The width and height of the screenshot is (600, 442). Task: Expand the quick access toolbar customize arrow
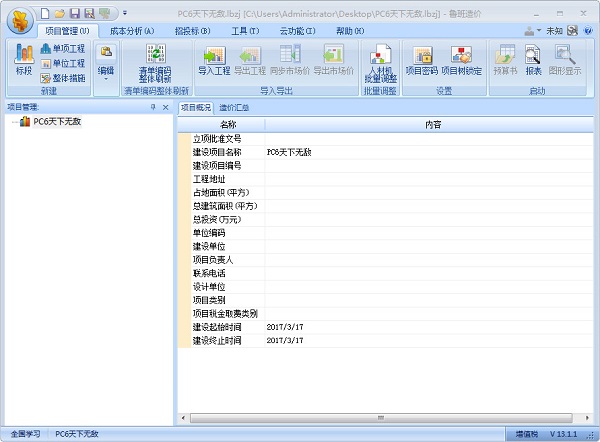[x=125, y=13]
